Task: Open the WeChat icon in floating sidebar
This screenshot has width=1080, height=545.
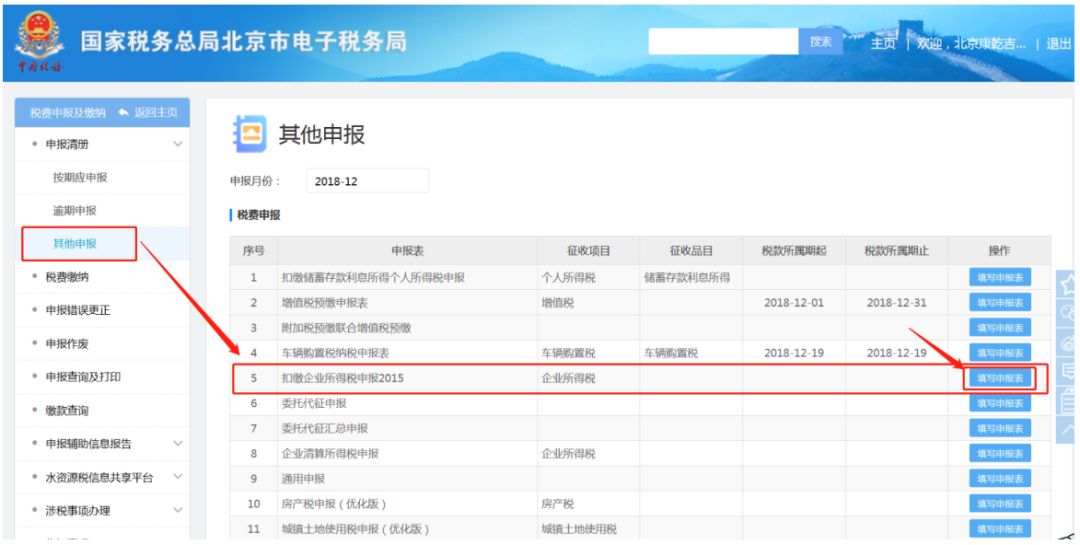Action: click(x=1068, y=313)
